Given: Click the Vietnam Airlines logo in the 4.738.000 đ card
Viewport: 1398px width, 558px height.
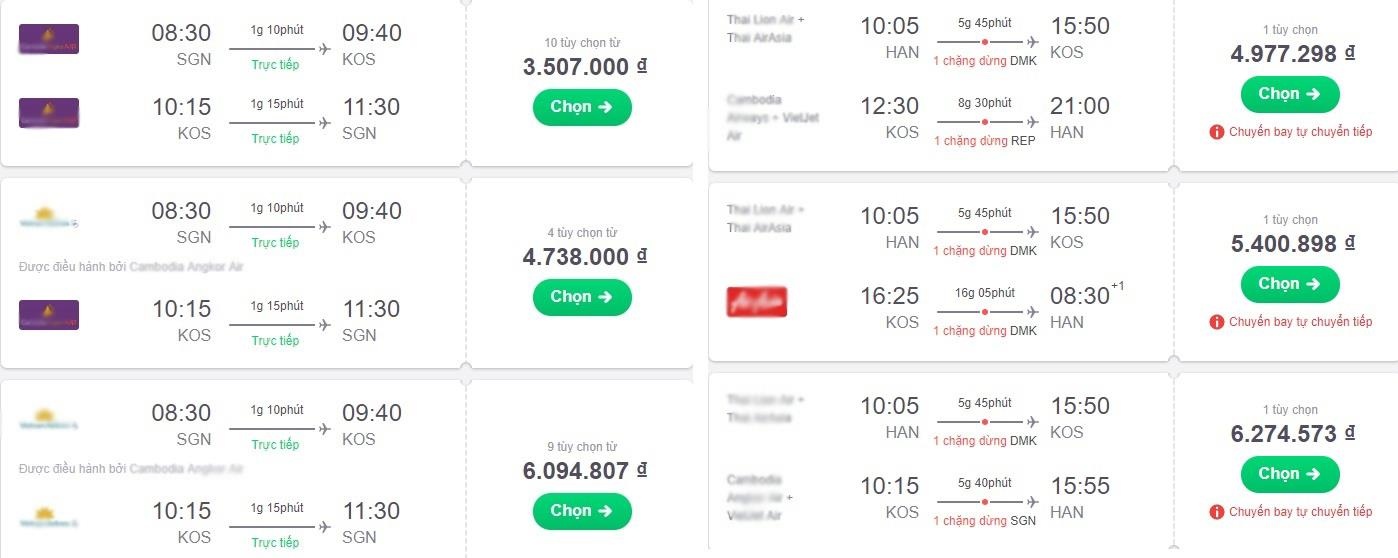Looking at the screenshot, I should pos(49,220).
